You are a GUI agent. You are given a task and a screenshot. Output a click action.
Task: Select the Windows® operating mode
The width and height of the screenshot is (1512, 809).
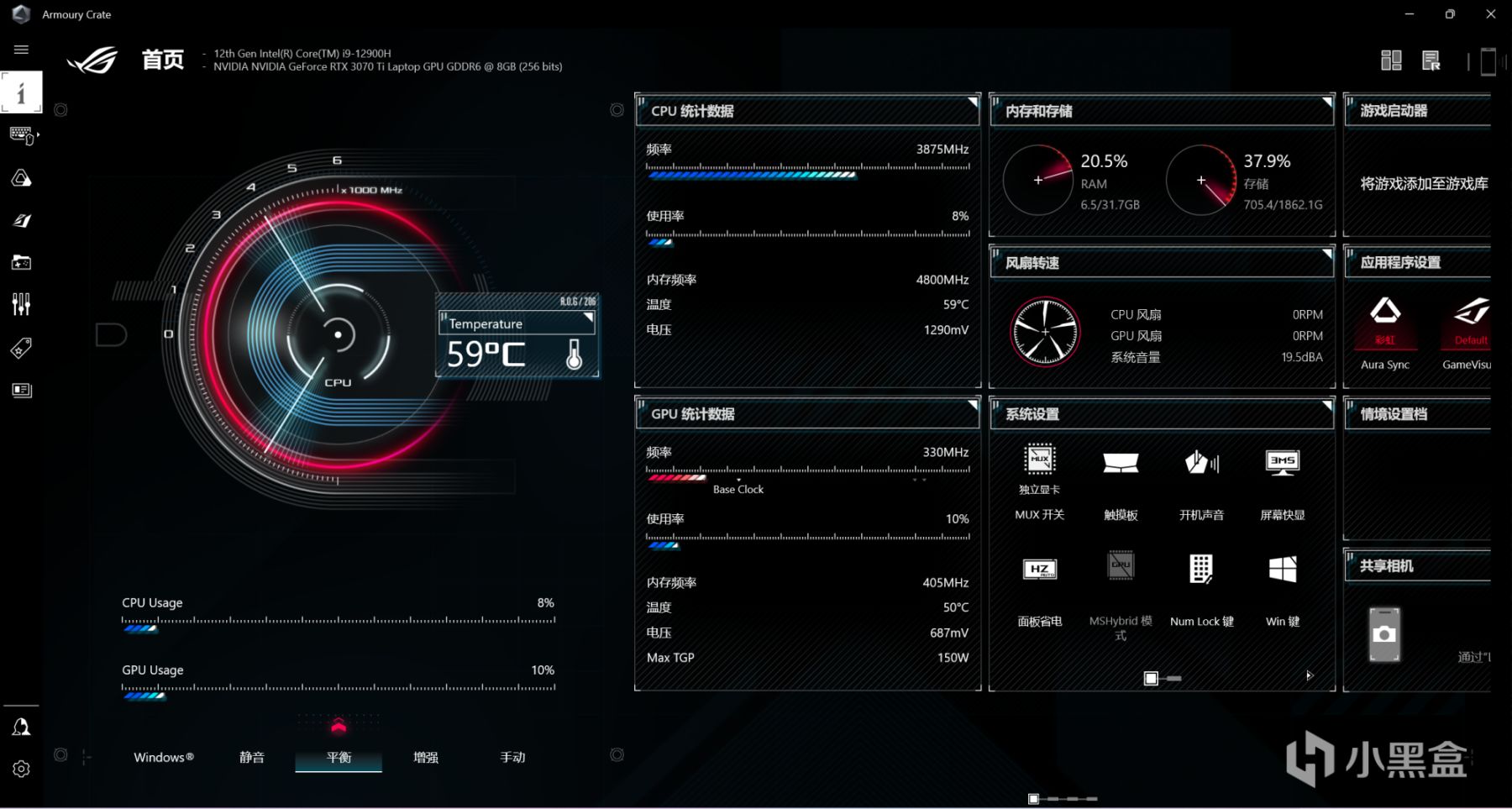(164, 757)
